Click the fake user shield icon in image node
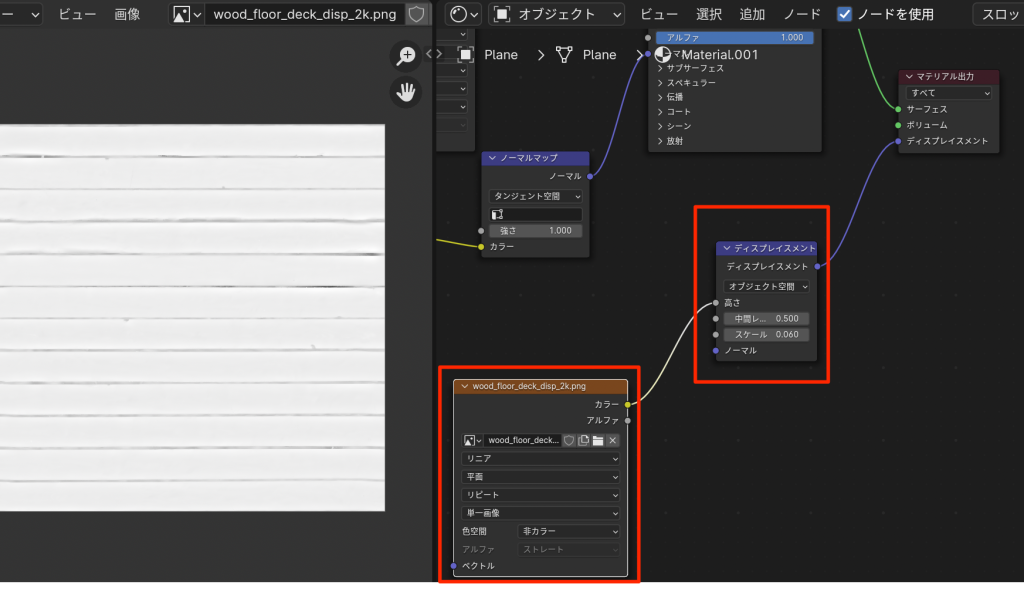Image resolution: width=1024 pixels, height=608 pixels. (568, 440)
